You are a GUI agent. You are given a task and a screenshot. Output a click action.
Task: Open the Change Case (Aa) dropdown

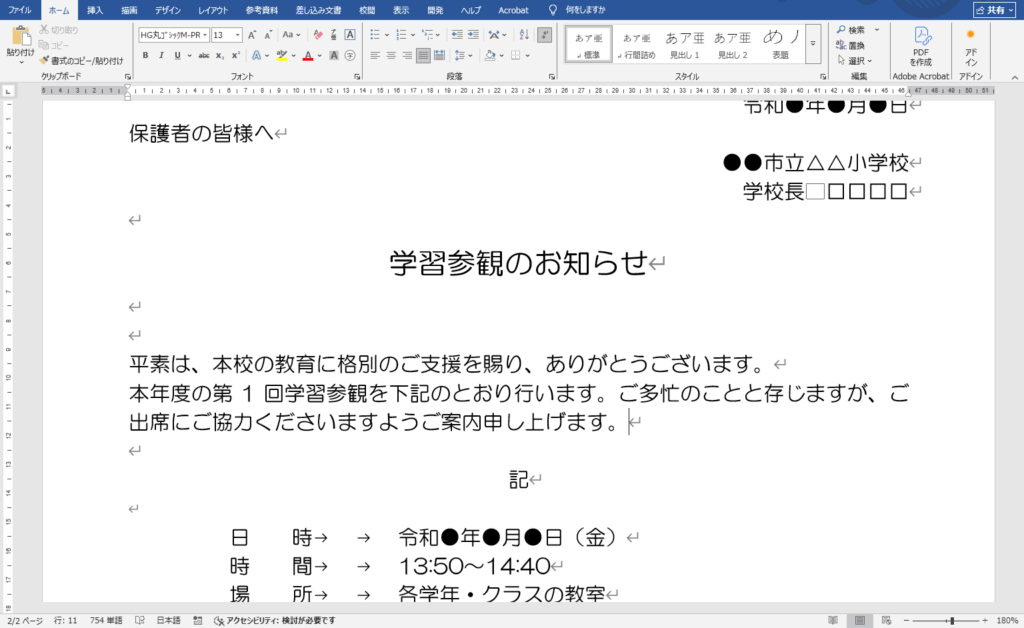pos(291,35)
